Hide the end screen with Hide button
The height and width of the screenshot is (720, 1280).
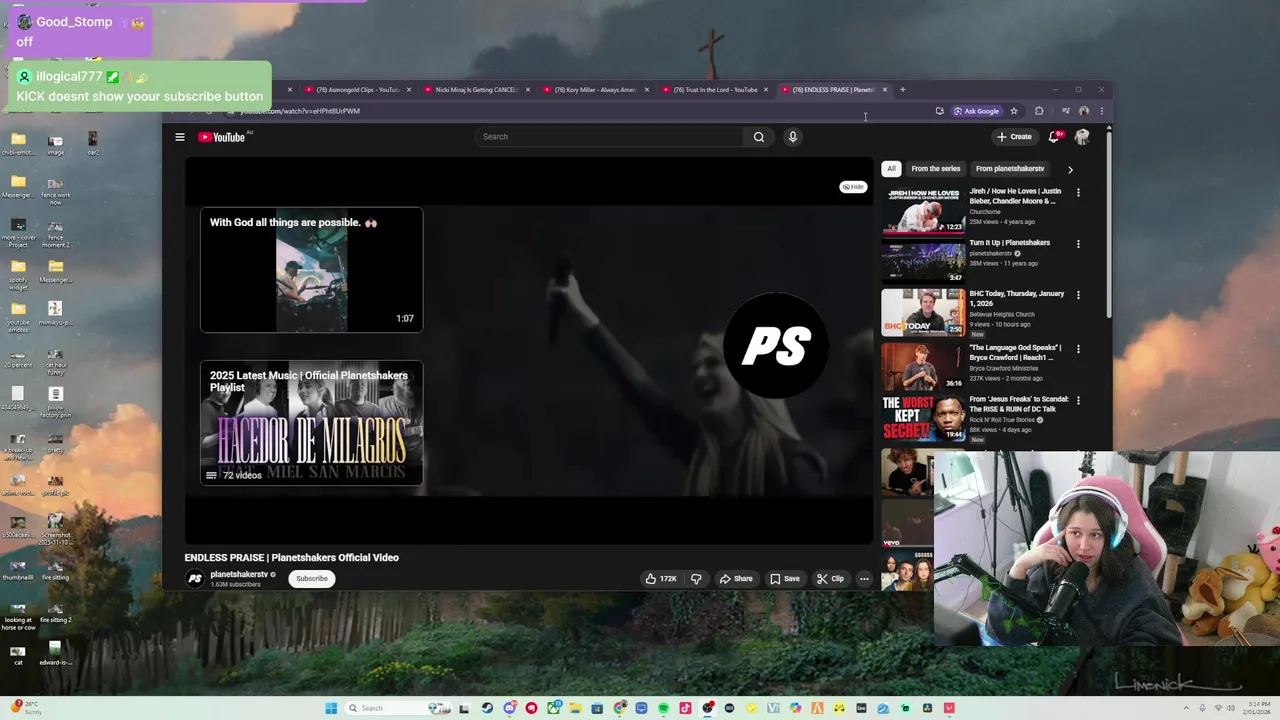[x=853, y=187]
